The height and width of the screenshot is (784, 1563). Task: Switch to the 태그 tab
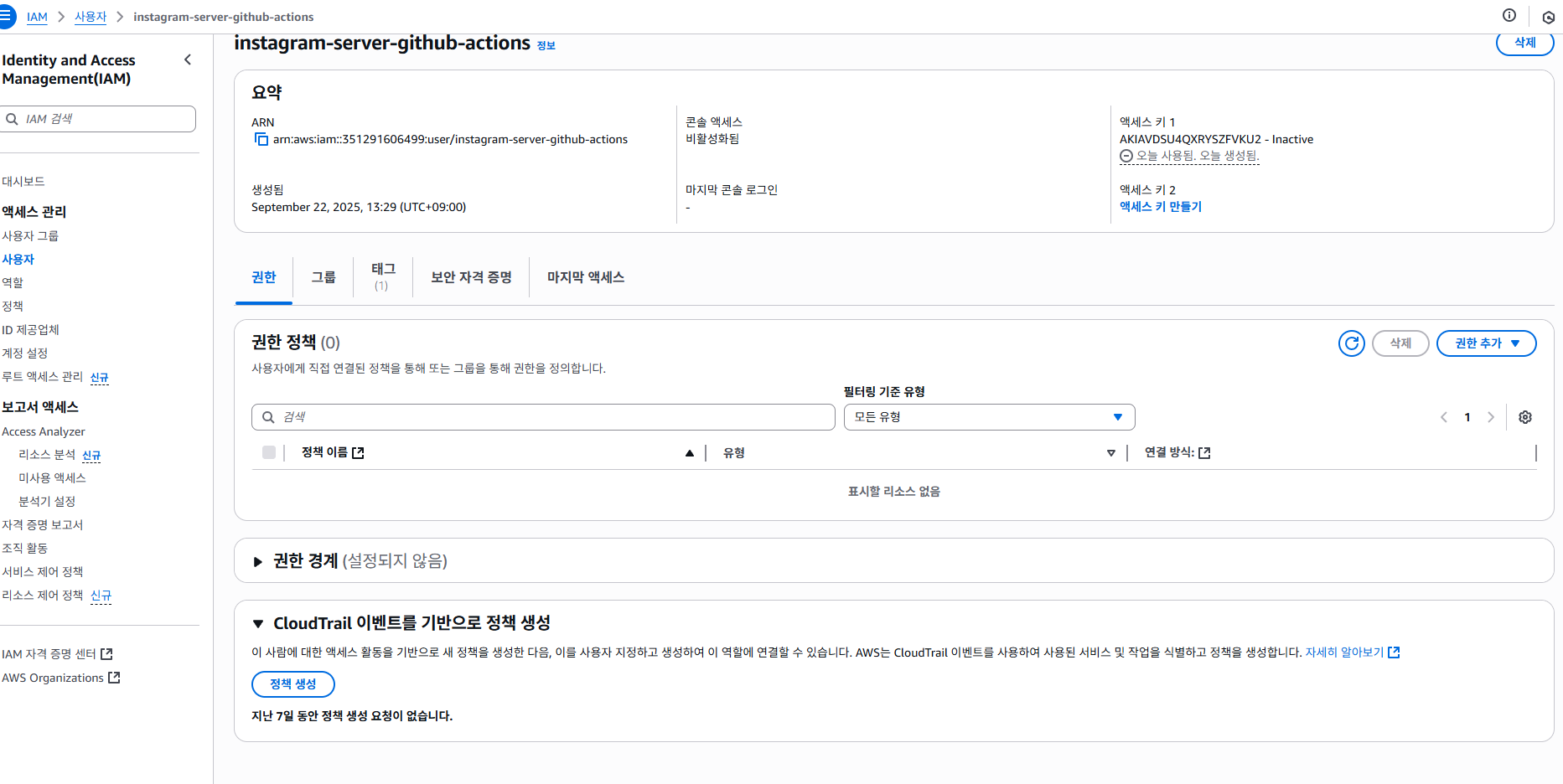[383, 276]
